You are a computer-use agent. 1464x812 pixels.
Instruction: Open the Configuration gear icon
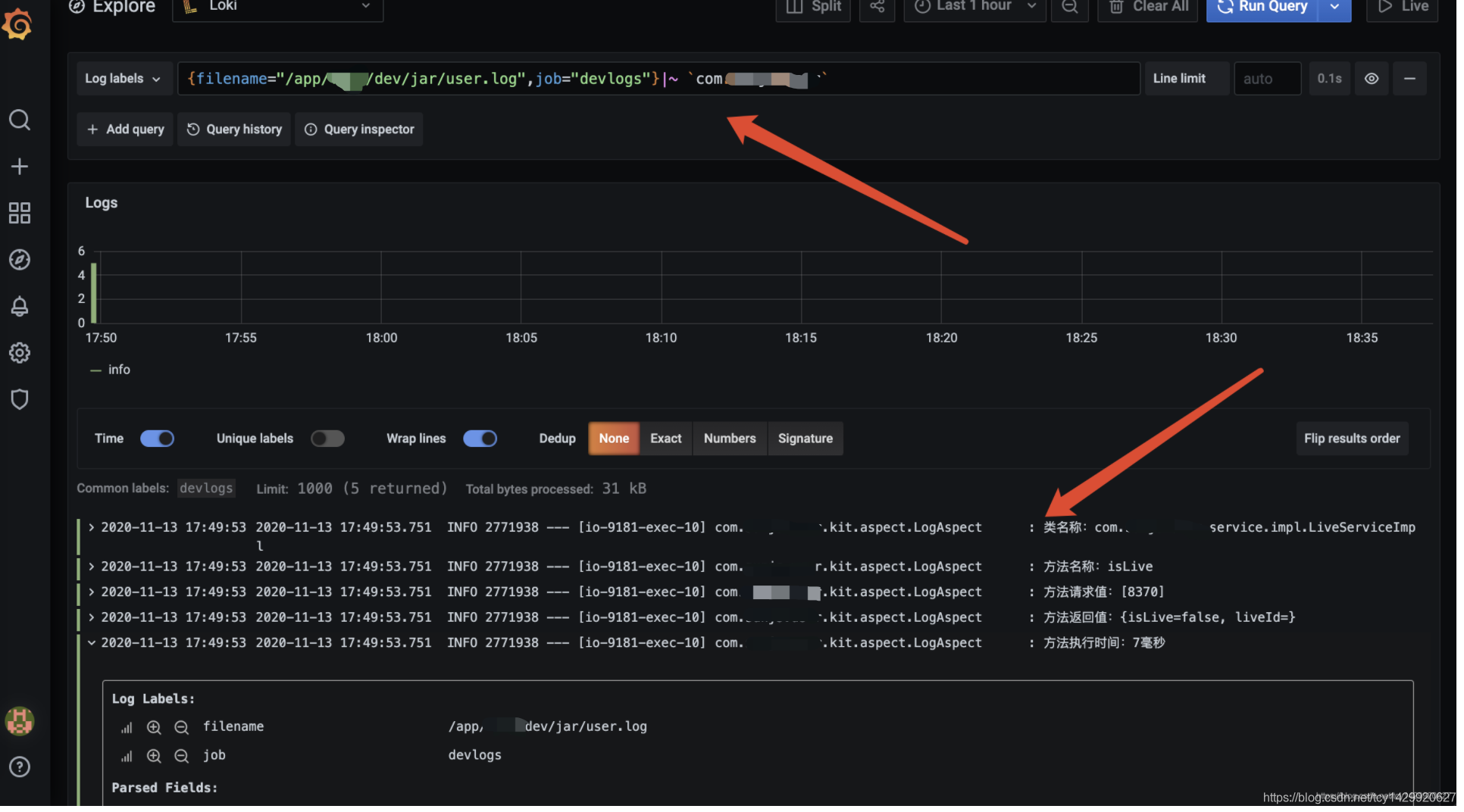pyautogui.click(x=20, y=354)
